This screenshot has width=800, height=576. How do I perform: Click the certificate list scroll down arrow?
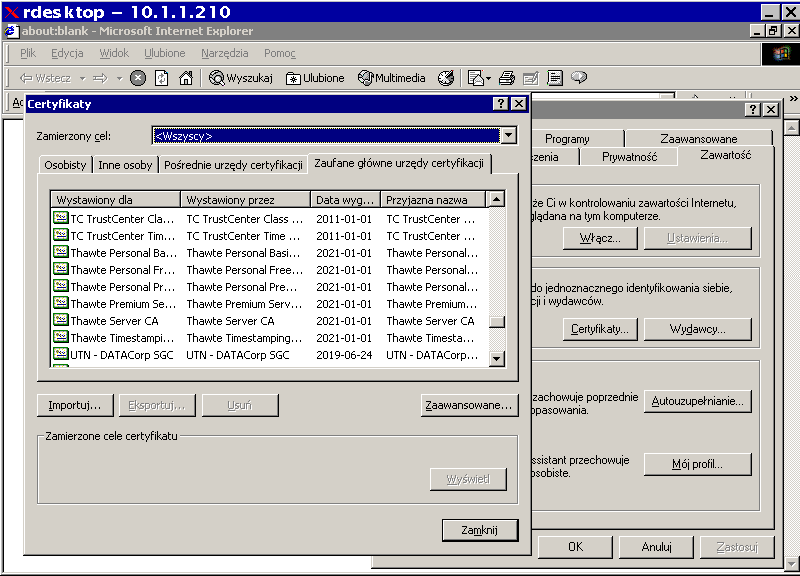496,359
